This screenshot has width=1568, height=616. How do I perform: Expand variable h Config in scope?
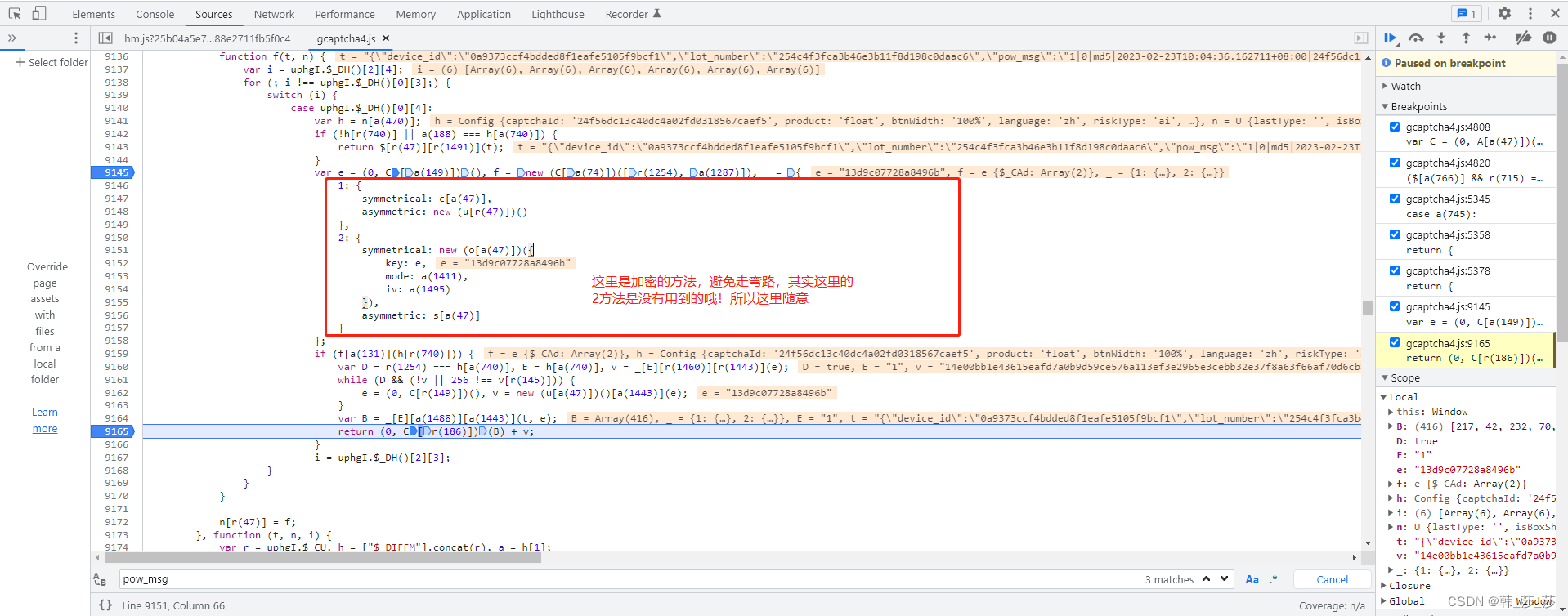[1391, 498]
